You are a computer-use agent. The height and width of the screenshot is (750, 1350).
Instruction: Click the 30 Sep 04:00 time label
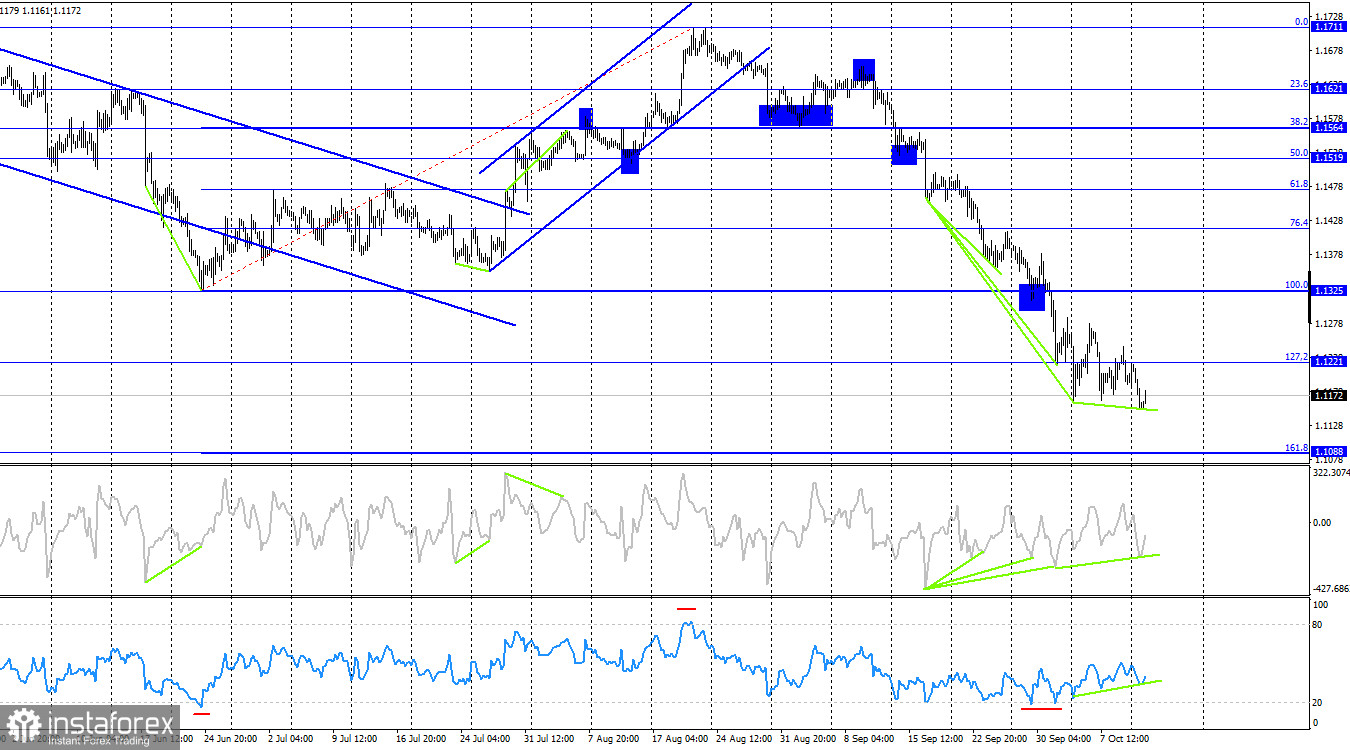click(x=1066, y=739)
